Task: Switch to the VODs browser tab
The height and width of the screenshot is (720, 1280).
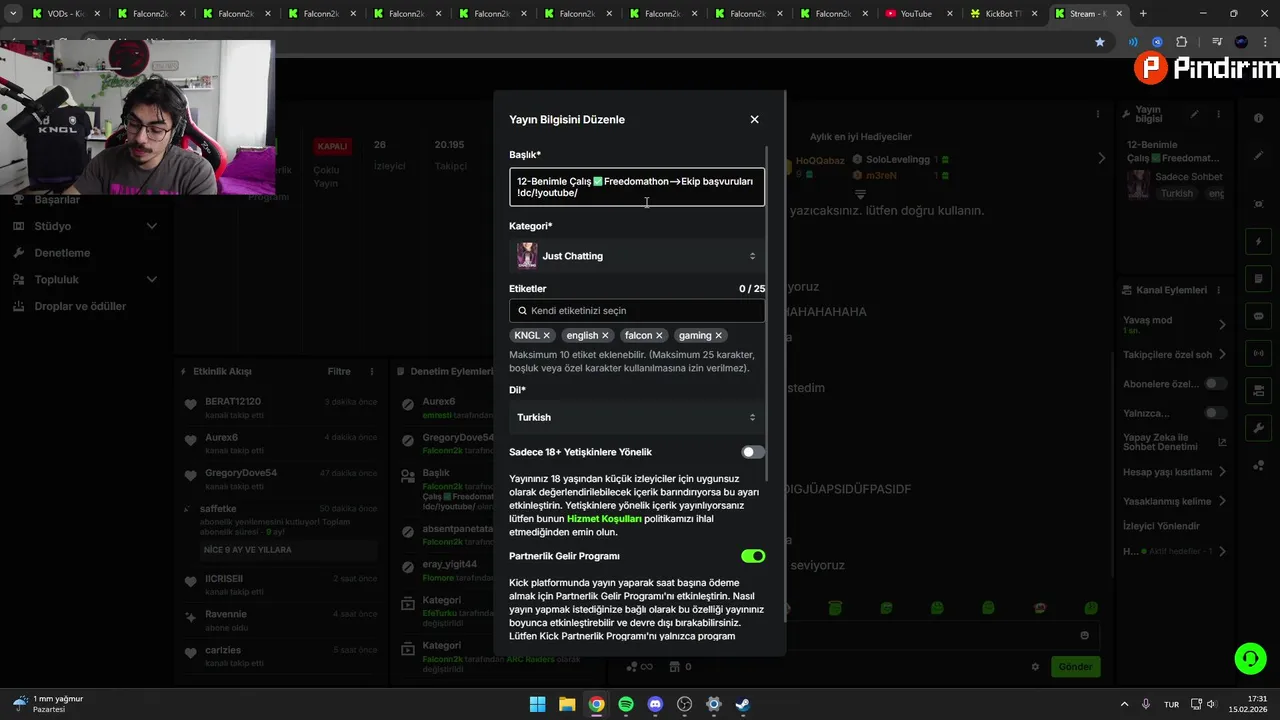Action: [x=65, y=14]
